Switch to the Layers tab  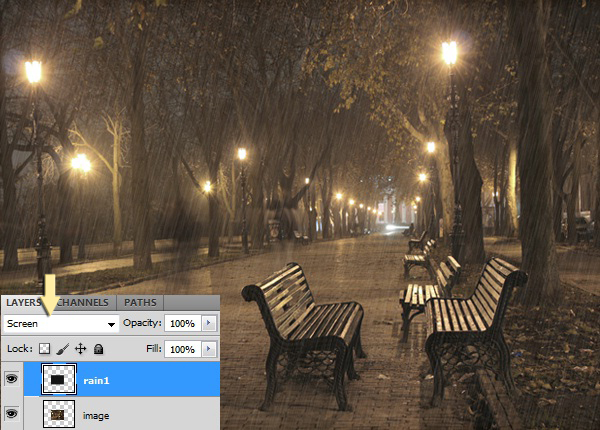pyautogui.click(x=24, y=303)
